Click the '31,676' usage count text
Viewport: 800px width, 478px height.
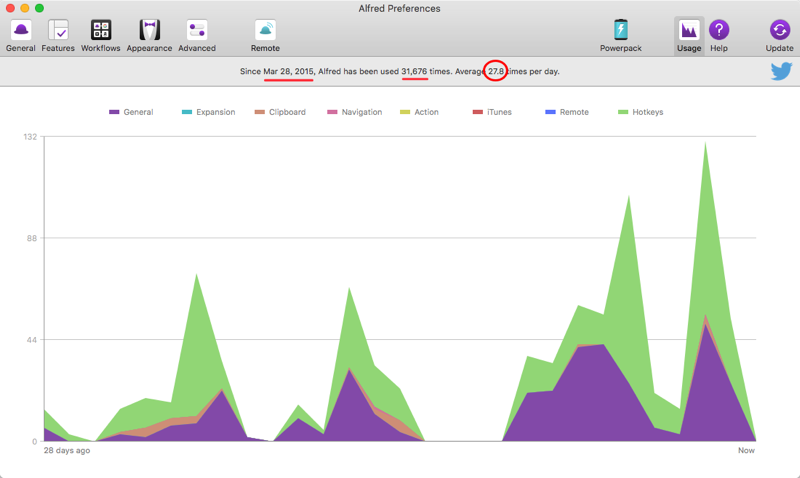[x=414, y=71]
